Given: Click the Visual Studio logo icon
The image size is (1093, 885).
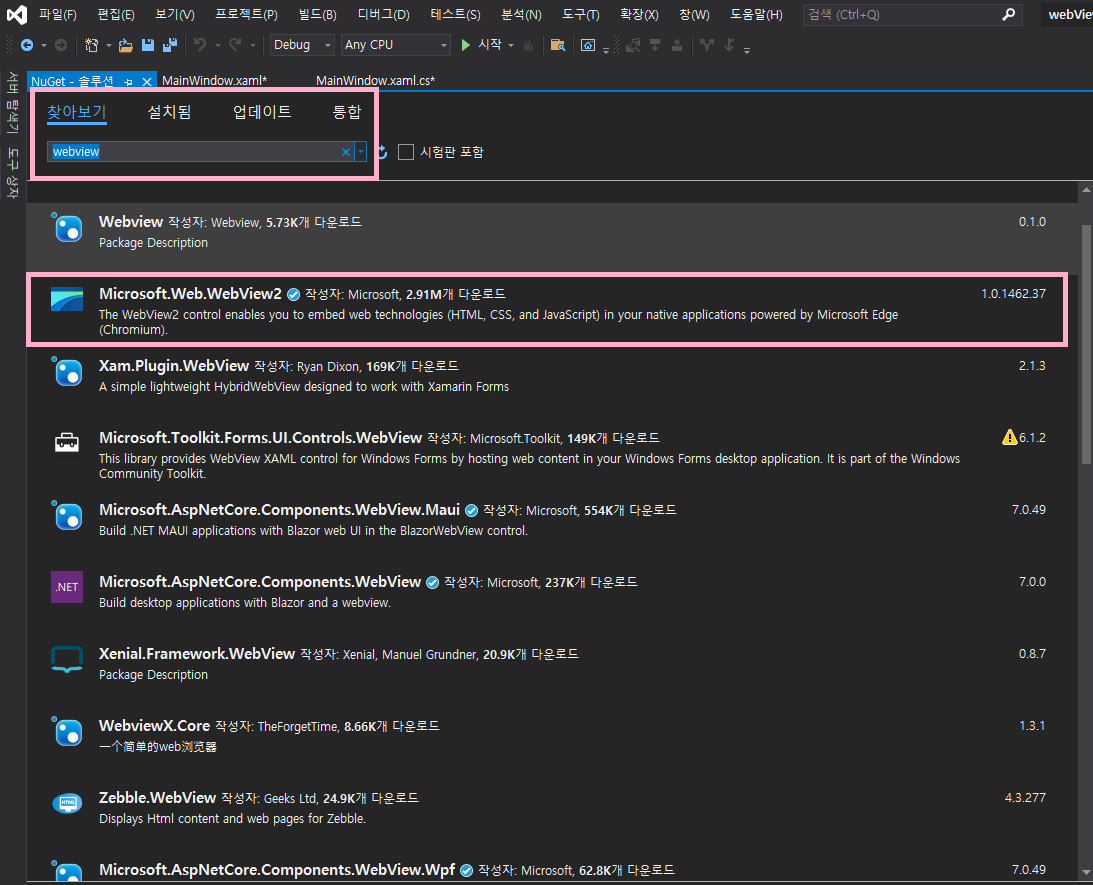Looking at the screenshot, I should [17, 15].
